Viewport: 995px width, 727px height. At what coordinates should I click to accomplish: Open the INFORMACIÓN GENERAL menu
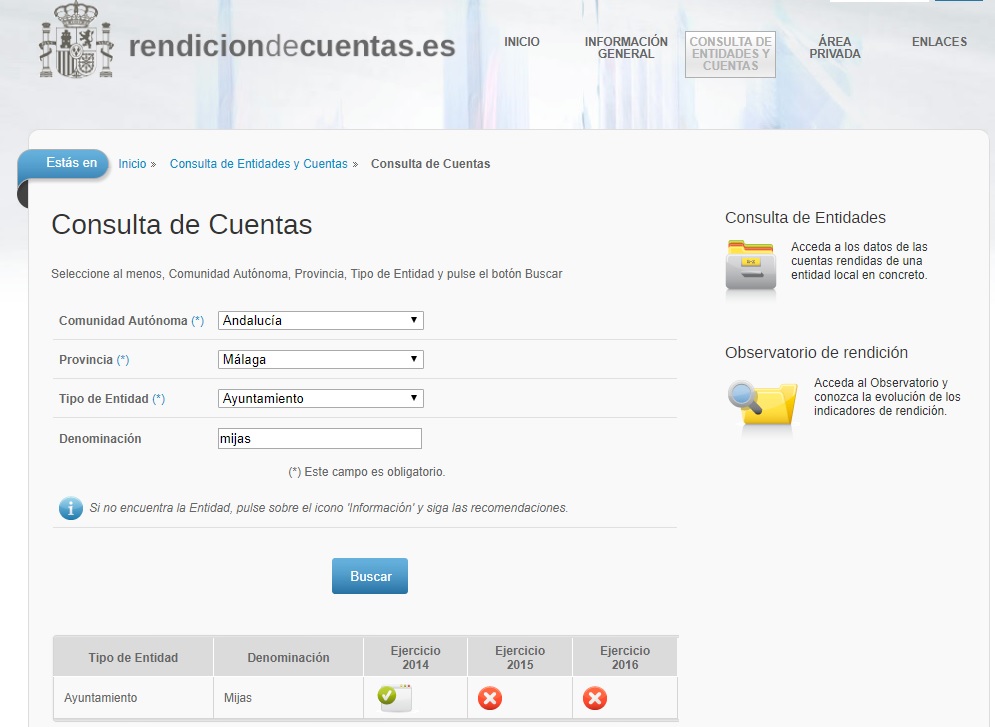[x=626, y=48]
